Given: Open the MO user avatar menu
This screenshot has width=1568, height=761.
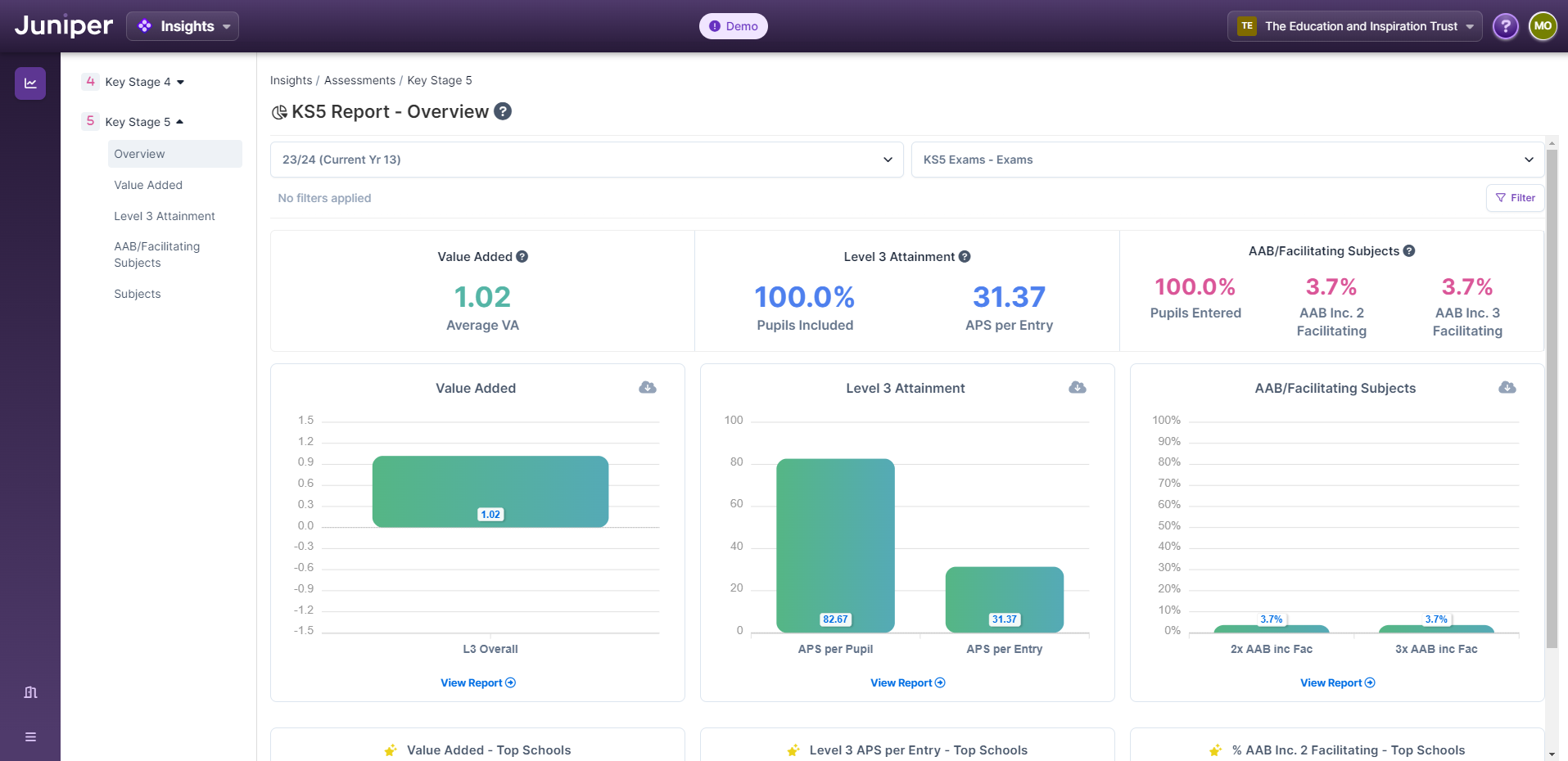Looking at the screenshot, I should click(x=1543, y=26).
